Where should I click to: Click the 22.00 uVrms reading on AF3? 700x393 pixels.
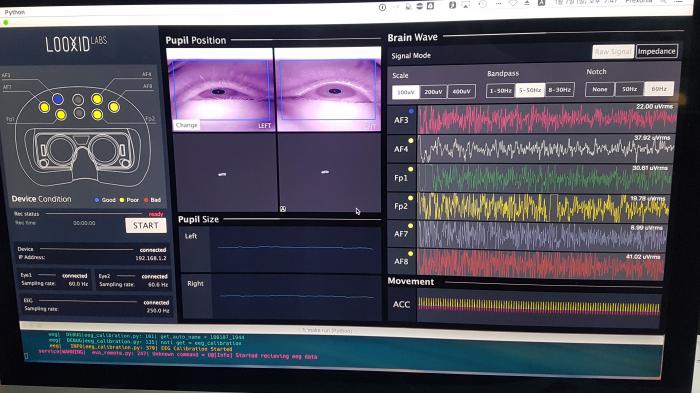[x=654, y=107]
